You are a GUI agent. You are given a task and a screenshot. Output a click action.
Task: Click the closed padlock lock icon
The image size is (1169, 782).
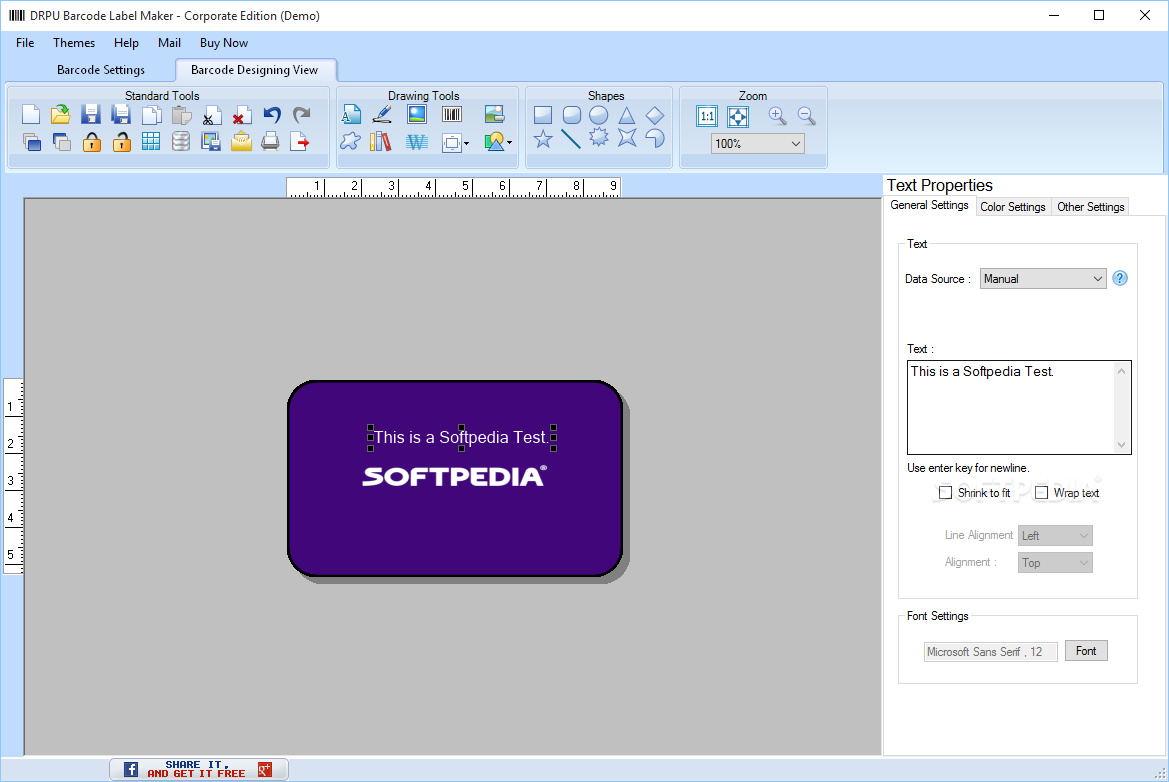pyautogui.click(x=91, y=142)
